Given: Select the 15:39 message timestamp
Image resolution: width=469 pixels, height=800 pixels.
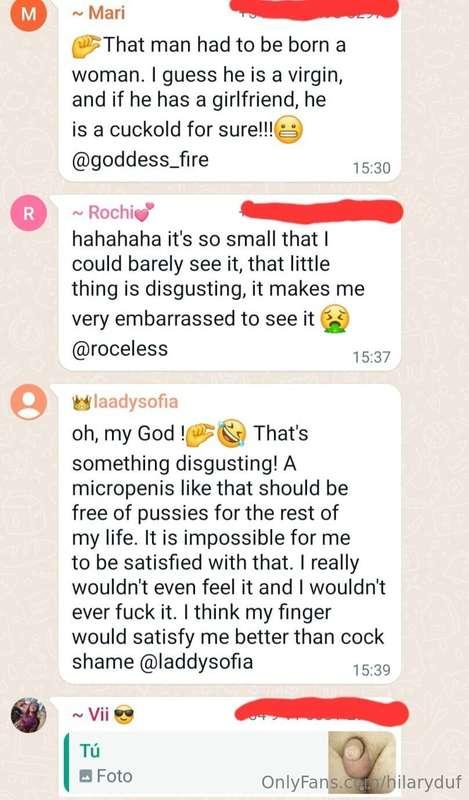Looking at the screenshot, I should (x=372, y=669).
